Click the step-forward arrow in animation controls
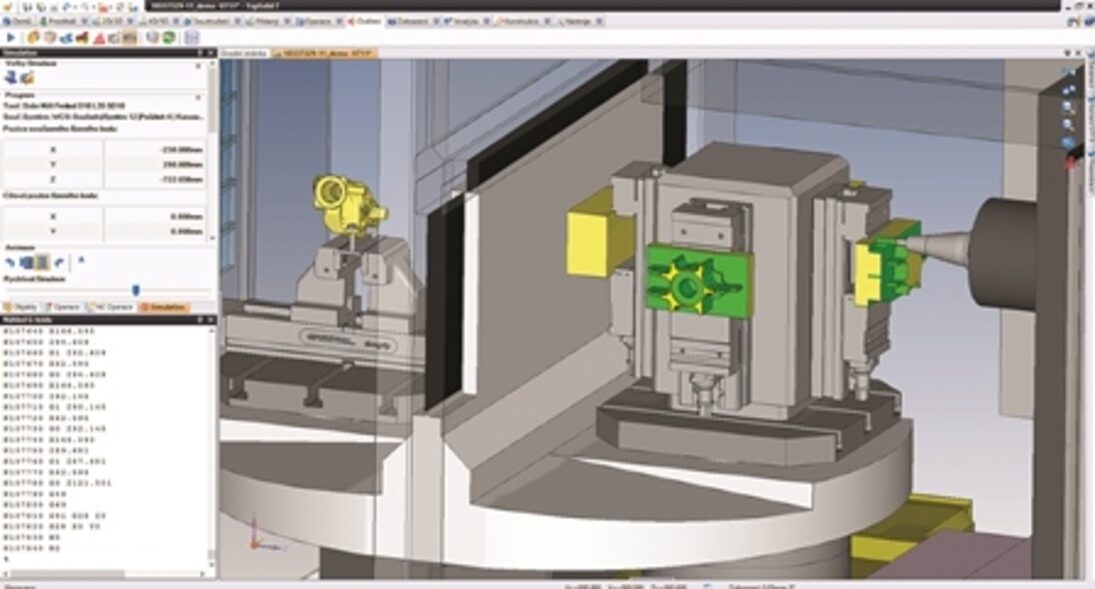Viewport: 1095px width, 589px height. (58, 262)
